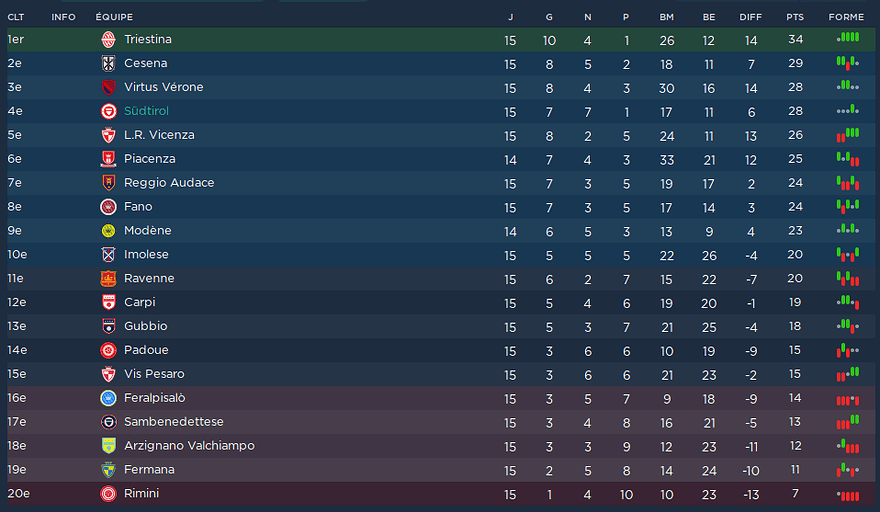
Task: Select the Rimini club crest
Action: (x=108, y=494)
